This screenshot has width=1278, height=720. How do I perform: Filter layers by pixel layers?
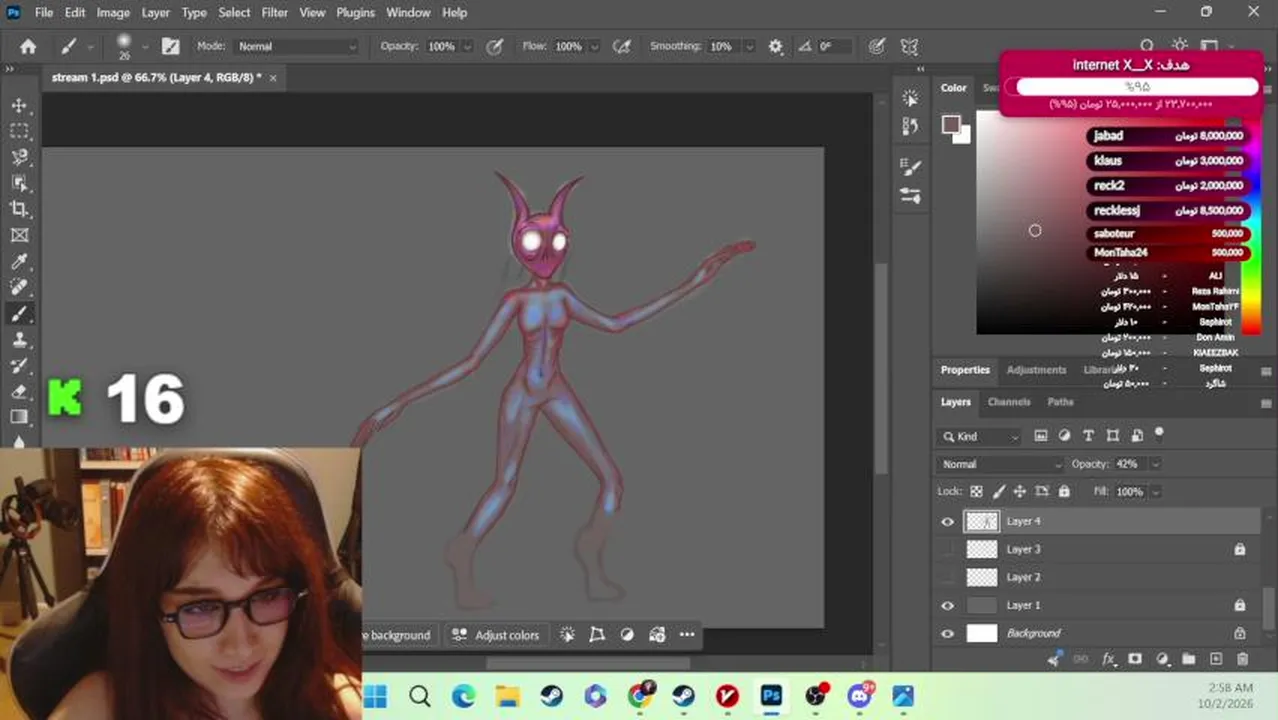1041,436
